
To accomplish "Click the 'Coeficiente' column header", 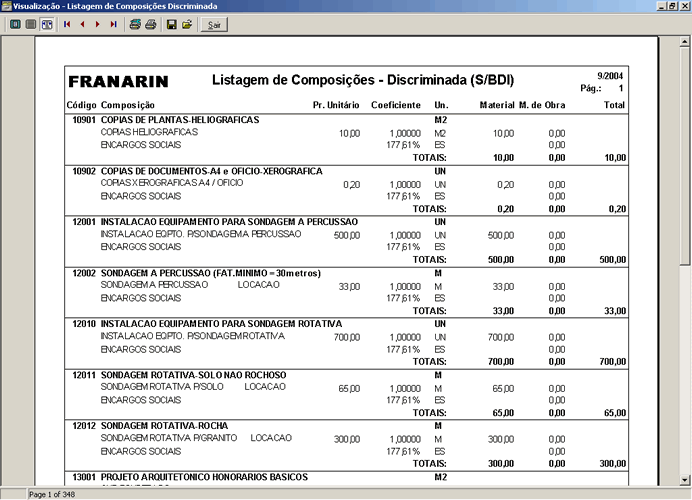I will tap(396, 105).
